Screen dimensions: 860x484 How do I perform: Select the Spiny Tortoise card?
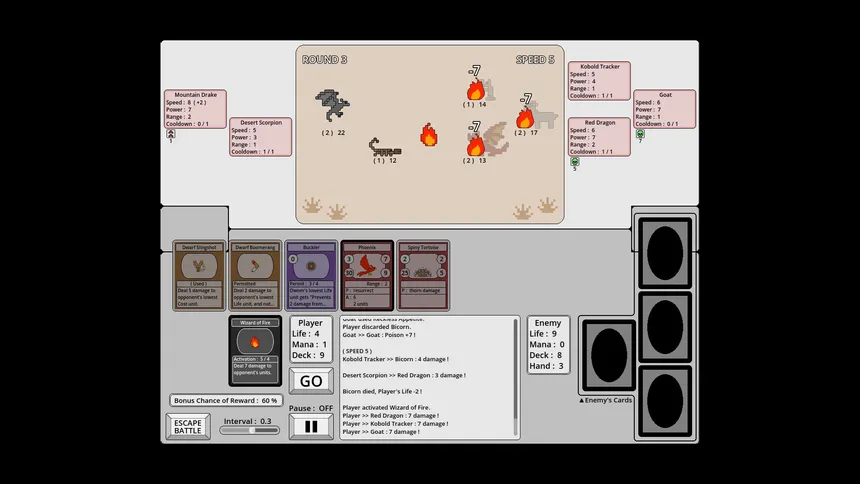423,275
